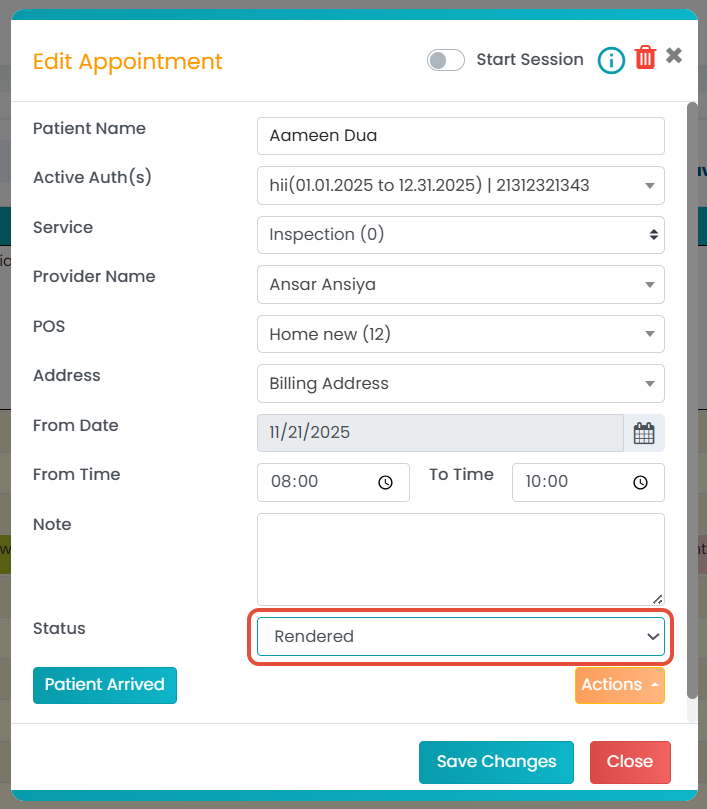This screenshot has width=707, height=809.
Task: Click the appointment info icon
Action: coord(611,61)
